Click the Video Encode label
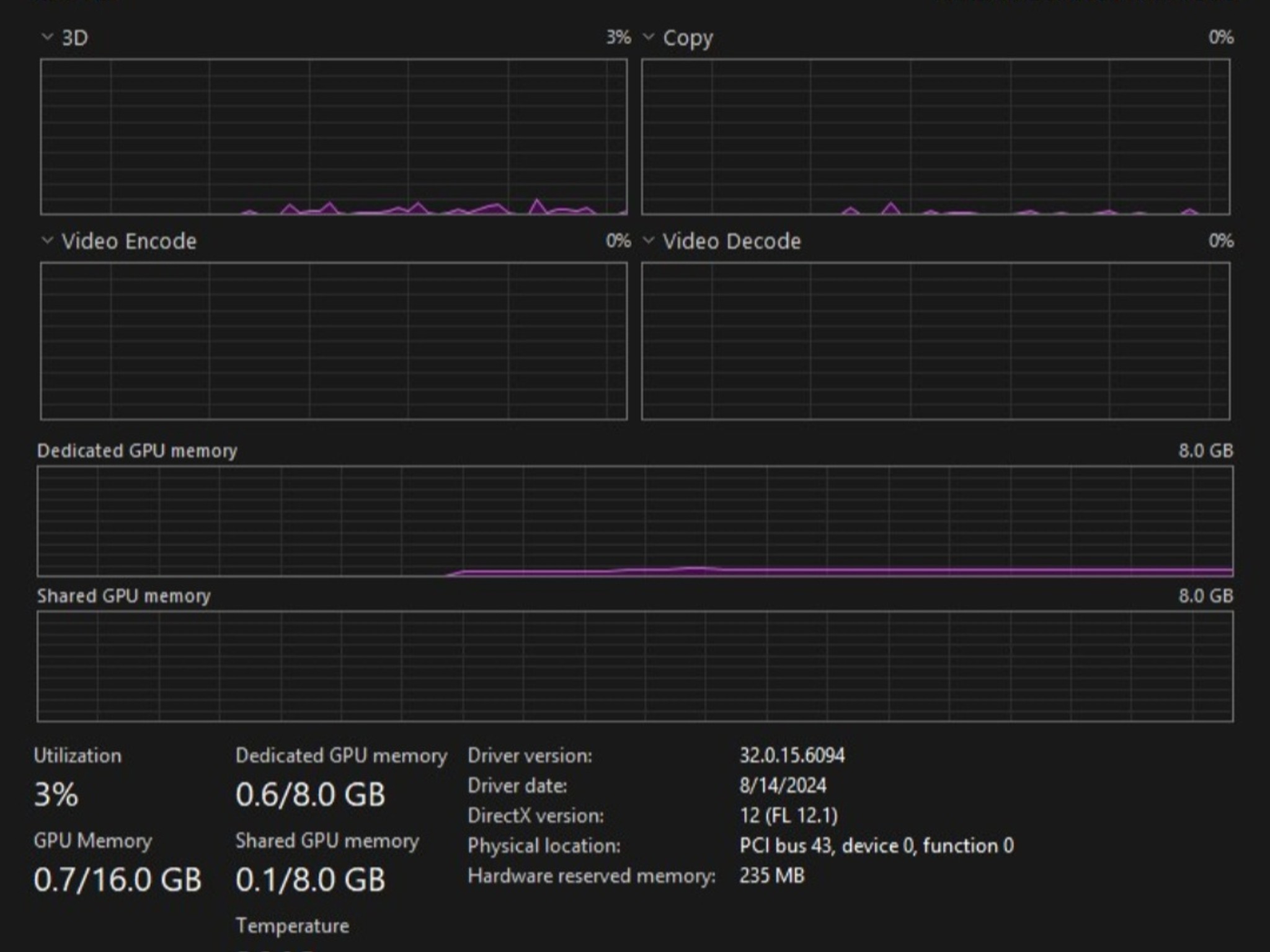 tap(129, 241)
